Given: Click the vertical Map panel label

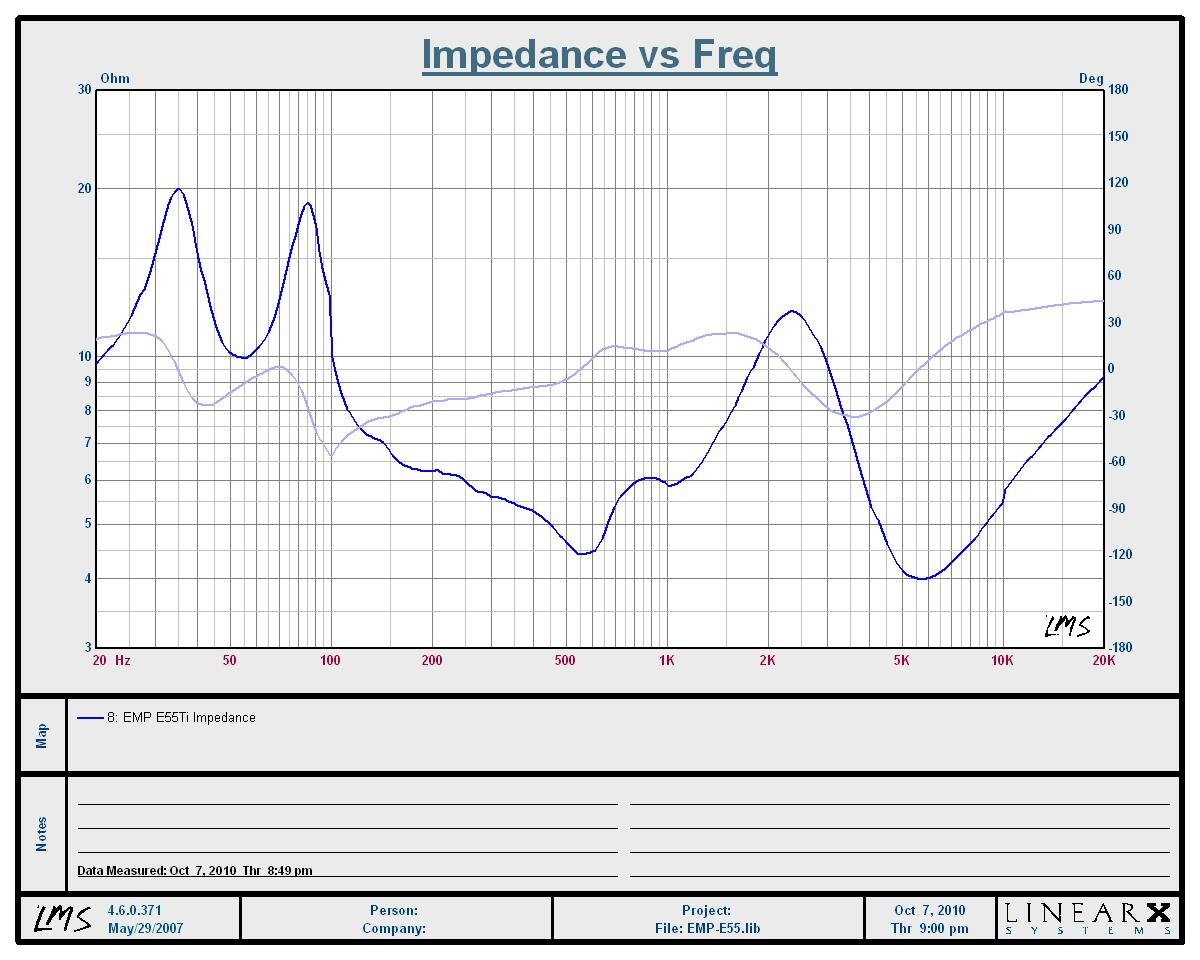Looking at the screenshot, I should [x=42, y=736].
